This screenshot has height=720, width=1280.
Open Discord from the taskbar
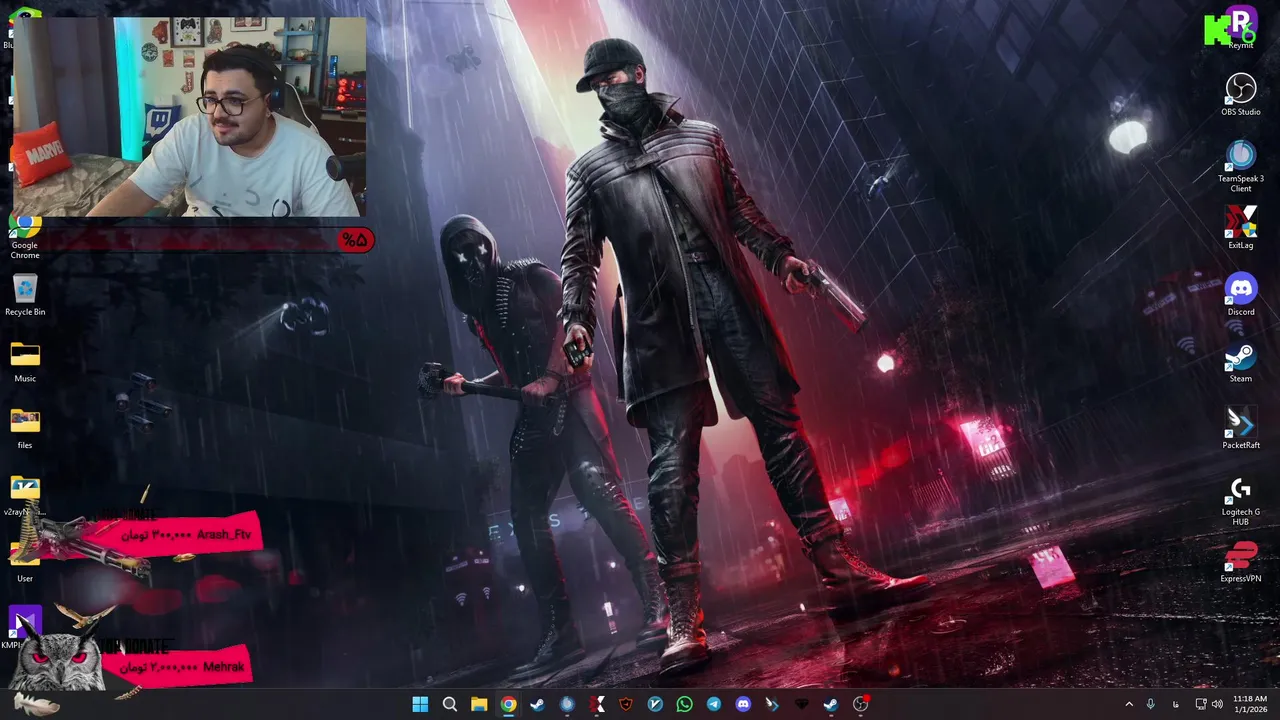pos(743,704)
